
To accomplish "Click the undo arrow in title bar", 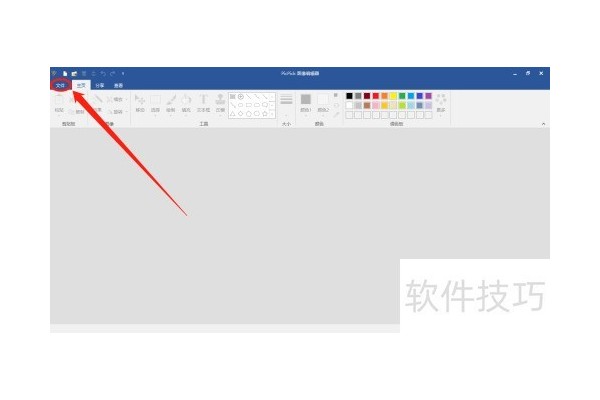I will click(x=103, y=73).
